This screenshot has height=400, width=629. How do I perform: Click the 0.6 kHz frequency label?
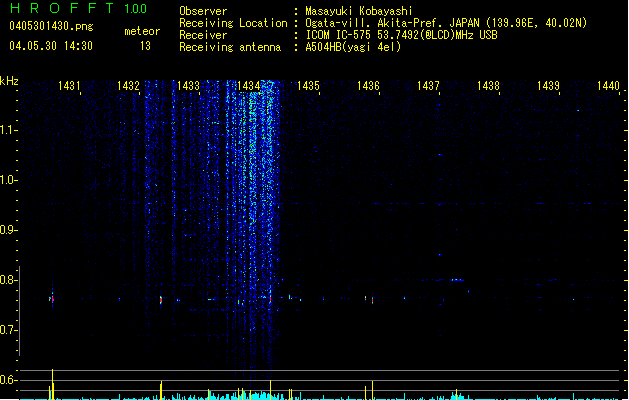pos(8,380)
